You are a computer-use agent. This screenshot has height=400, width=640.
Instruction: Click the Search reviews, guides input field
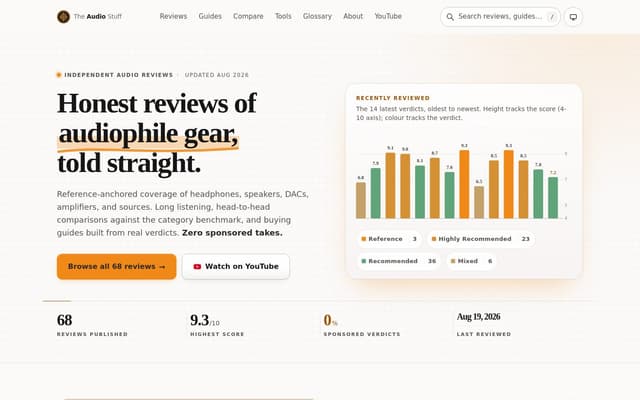click(500, 17)
